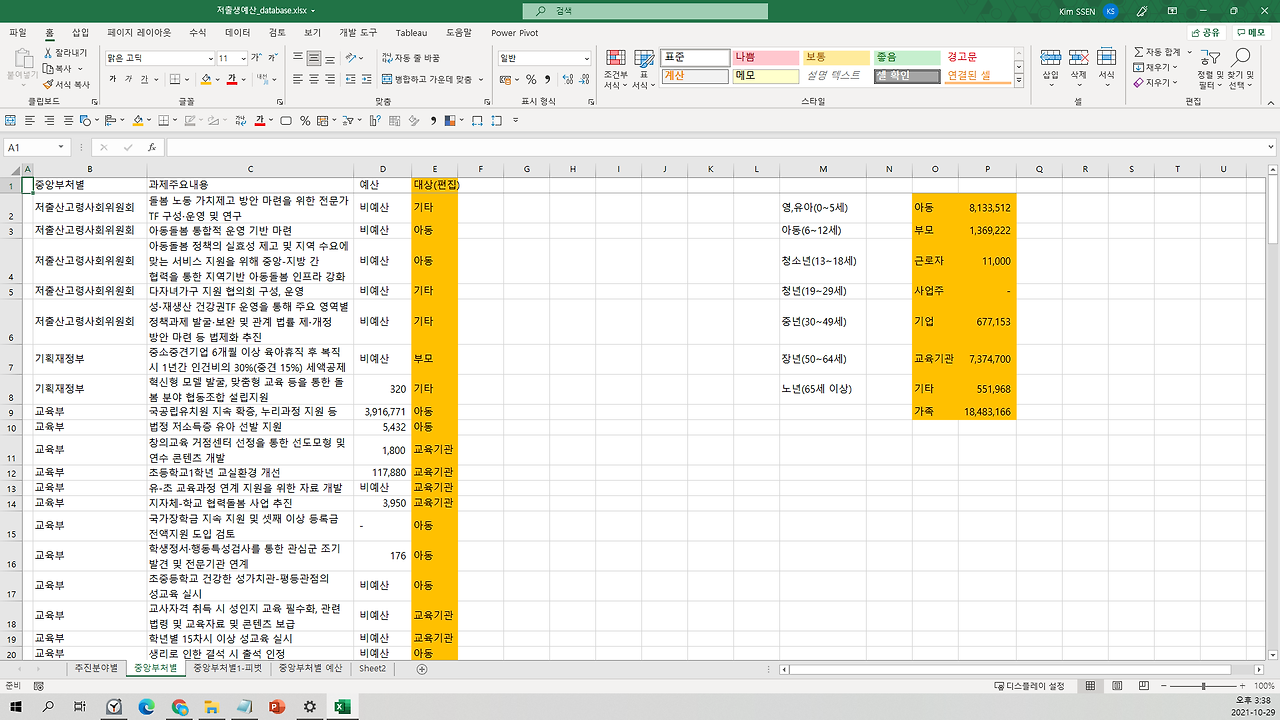Open the Power Pivot ribbon tab
Image resolution: width=1280 pixels, height=720 pixels.
(514, 32)
